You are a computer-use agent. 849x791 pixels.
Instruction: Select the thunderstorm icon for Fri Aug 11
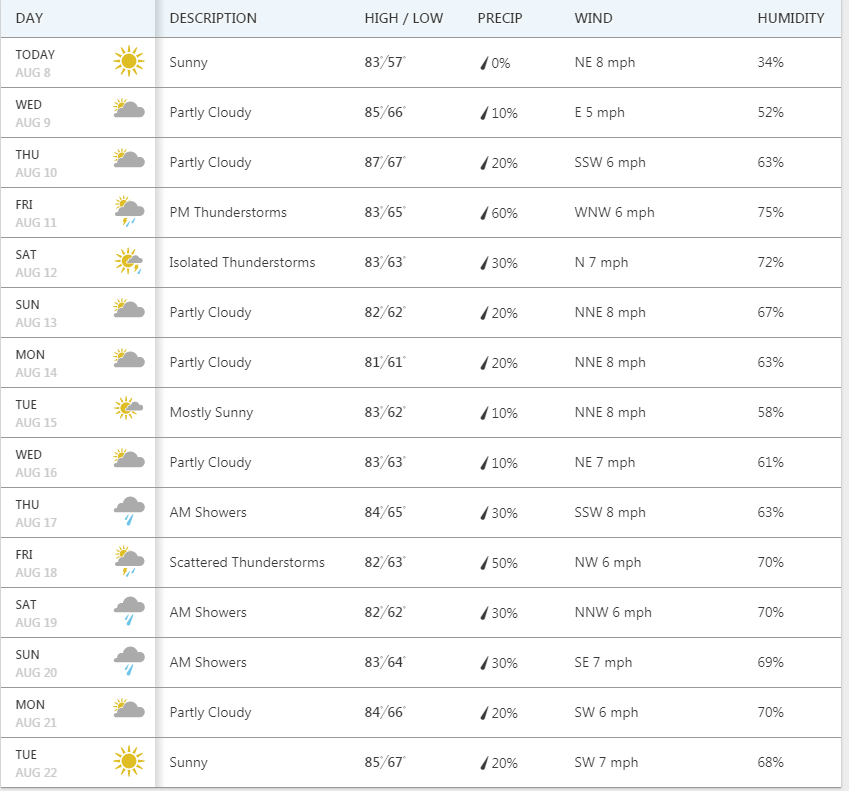click(x=128, y=211)
